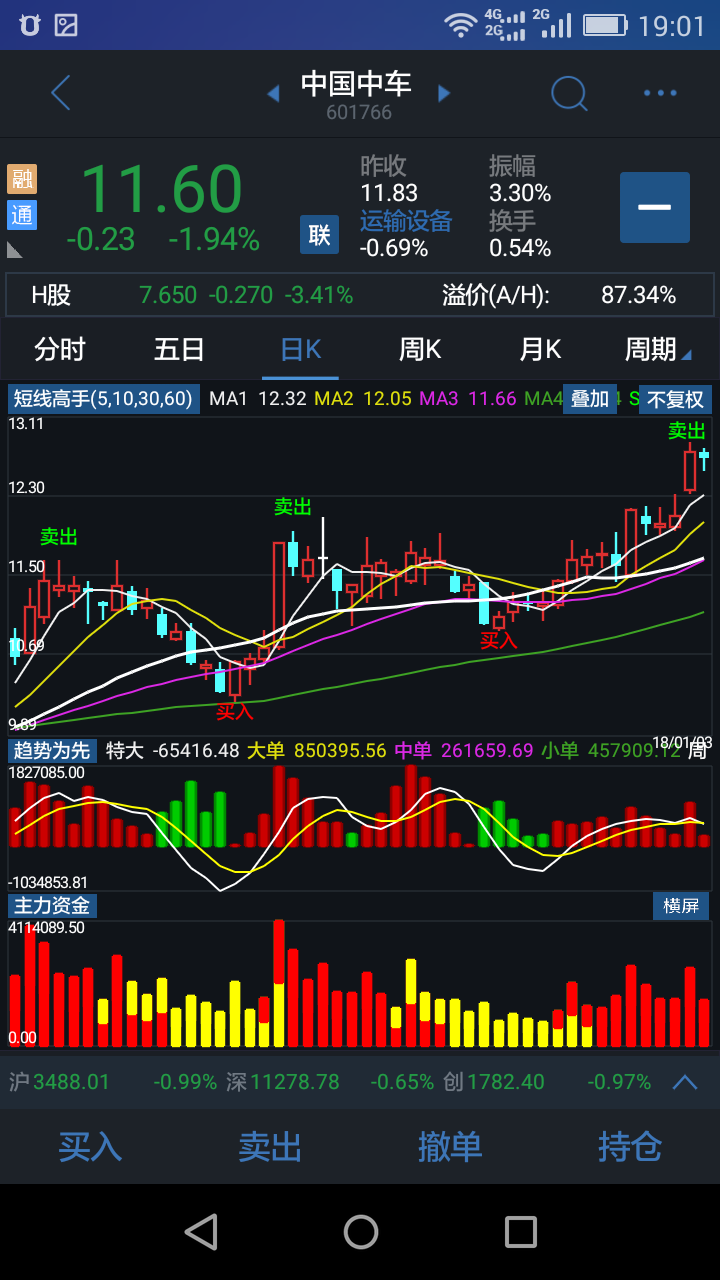This screenshot has width=720, height=1280.
Task: Tap Android home navigation button
Action: click(360, 1232)
